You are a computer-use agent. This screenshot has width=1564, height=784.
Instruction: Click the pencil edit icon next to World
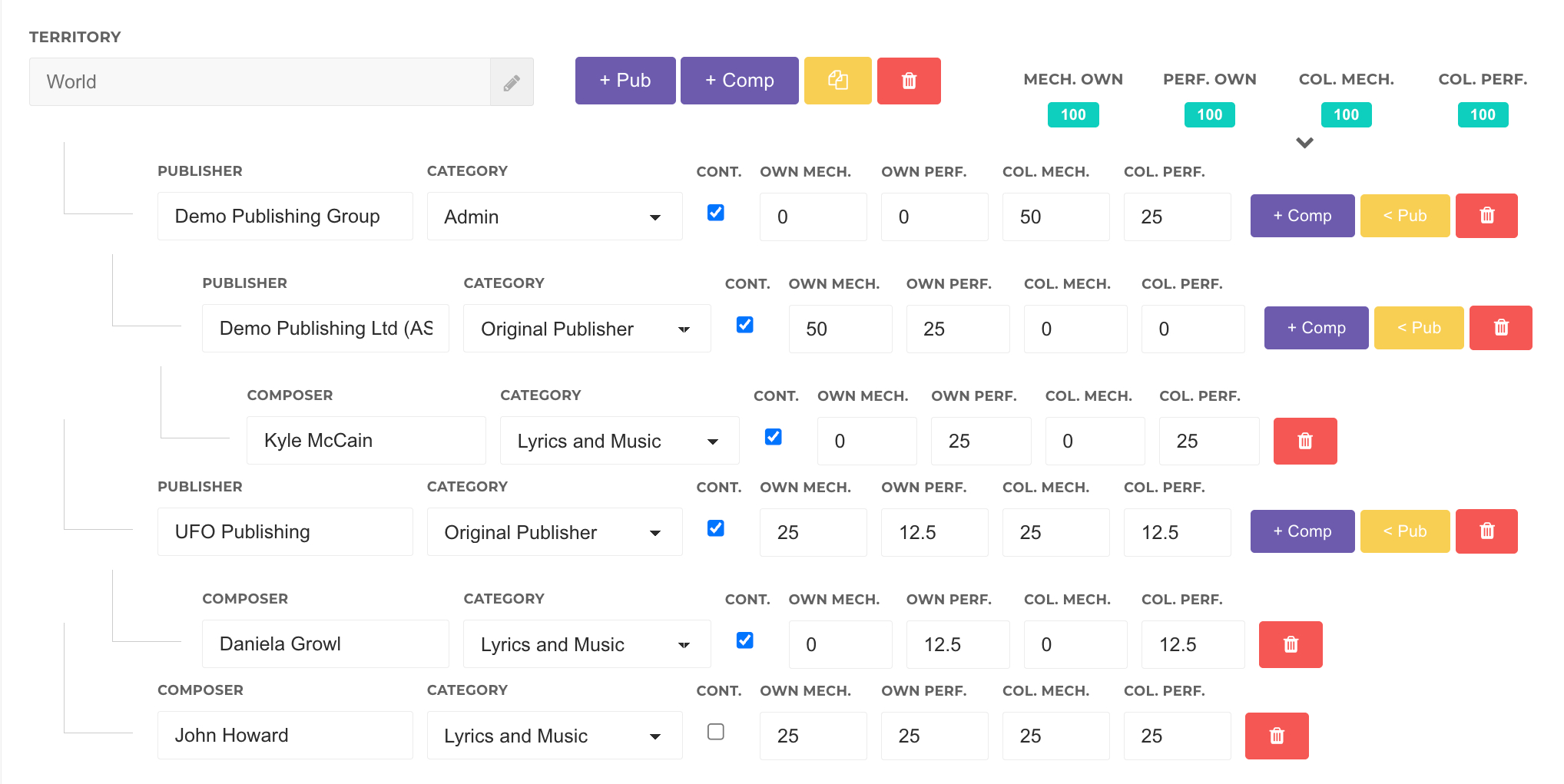tap(512, 82)
